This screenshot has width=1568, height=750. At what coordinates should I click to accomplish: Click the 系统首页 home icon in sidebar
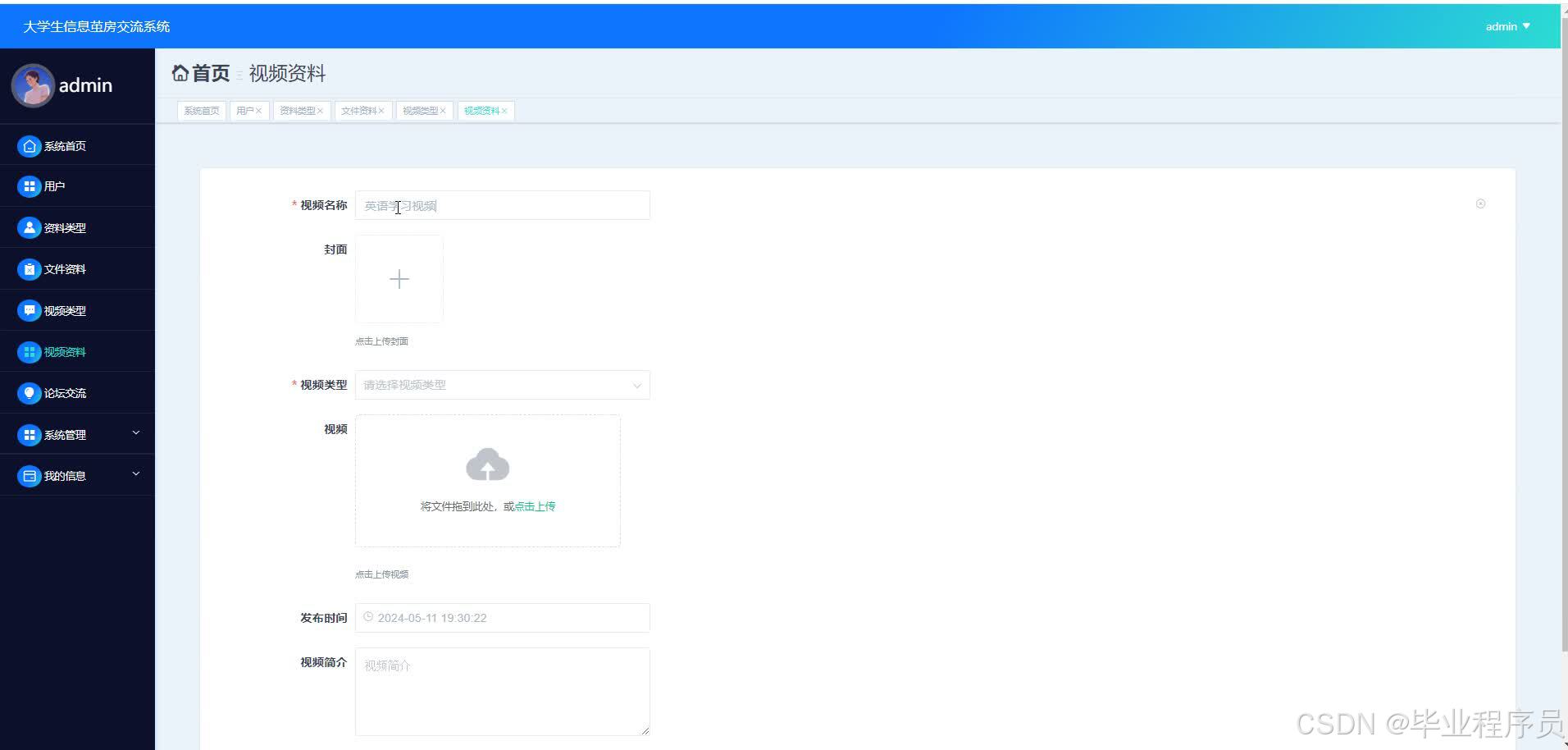pos(30,146)
